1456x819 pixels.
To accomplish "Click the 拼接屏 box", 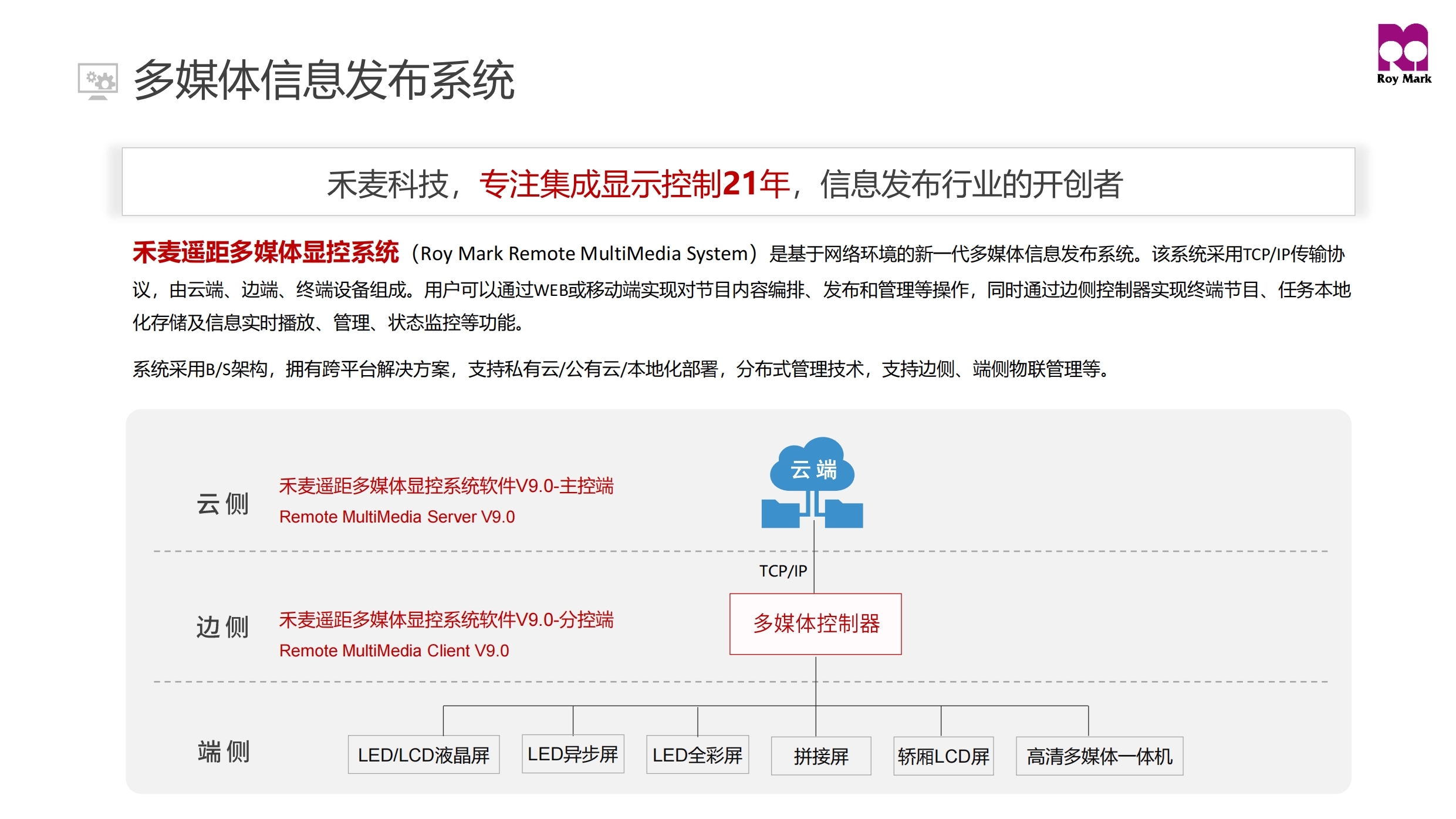I will 821,756.
